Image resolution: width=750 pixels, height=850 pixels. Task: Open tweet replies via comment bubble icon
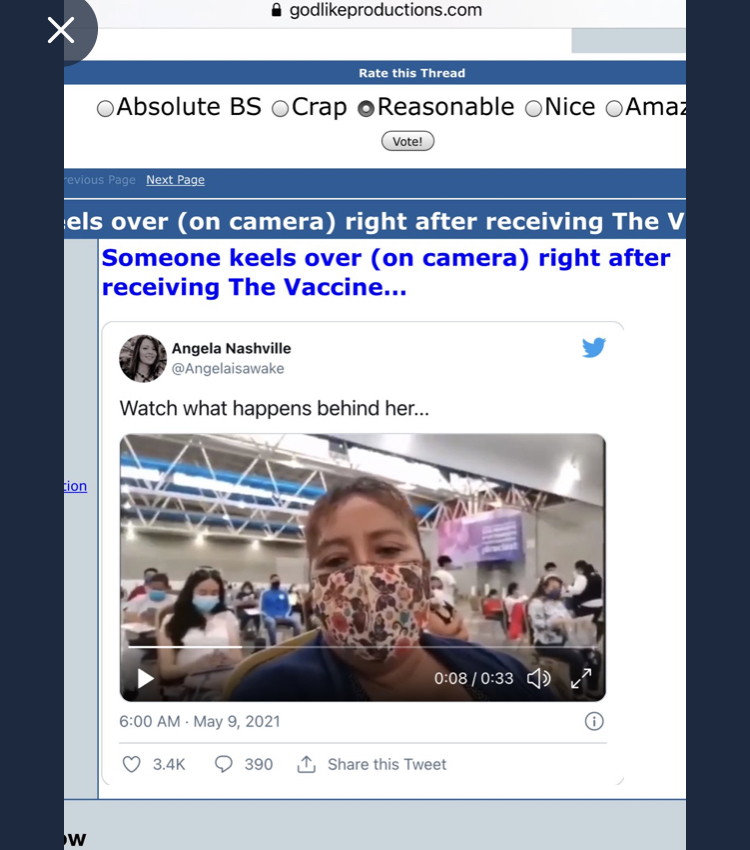point(223,764)
